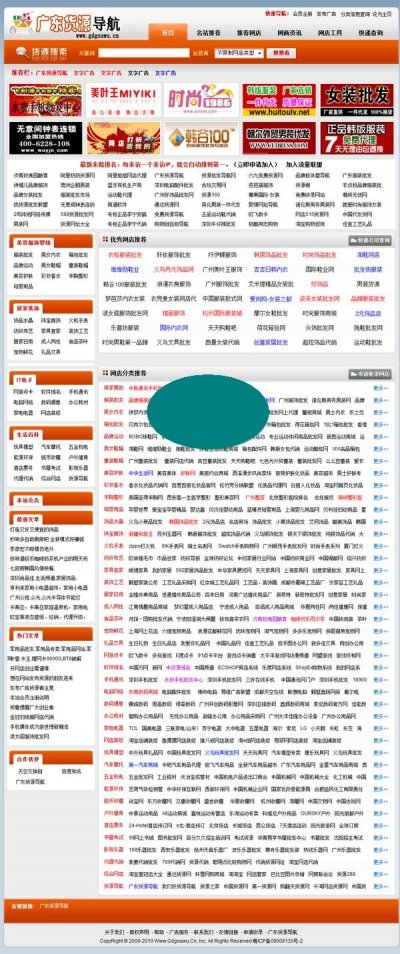Click the 义乌两元饰品网 link
The height and width of the screenshot is (954, 400).
[x=174, y=270]
